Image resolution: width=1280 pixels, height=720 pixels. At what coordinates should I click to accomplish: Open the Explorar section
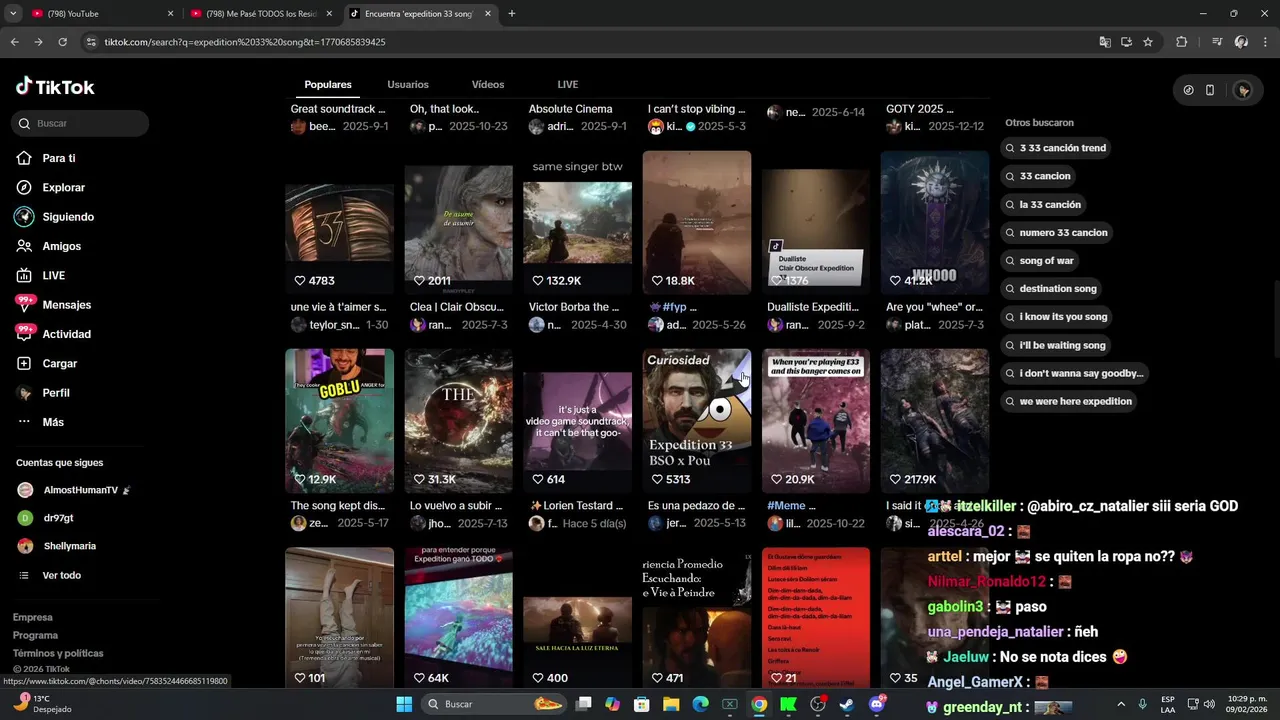tap(63, 187)
